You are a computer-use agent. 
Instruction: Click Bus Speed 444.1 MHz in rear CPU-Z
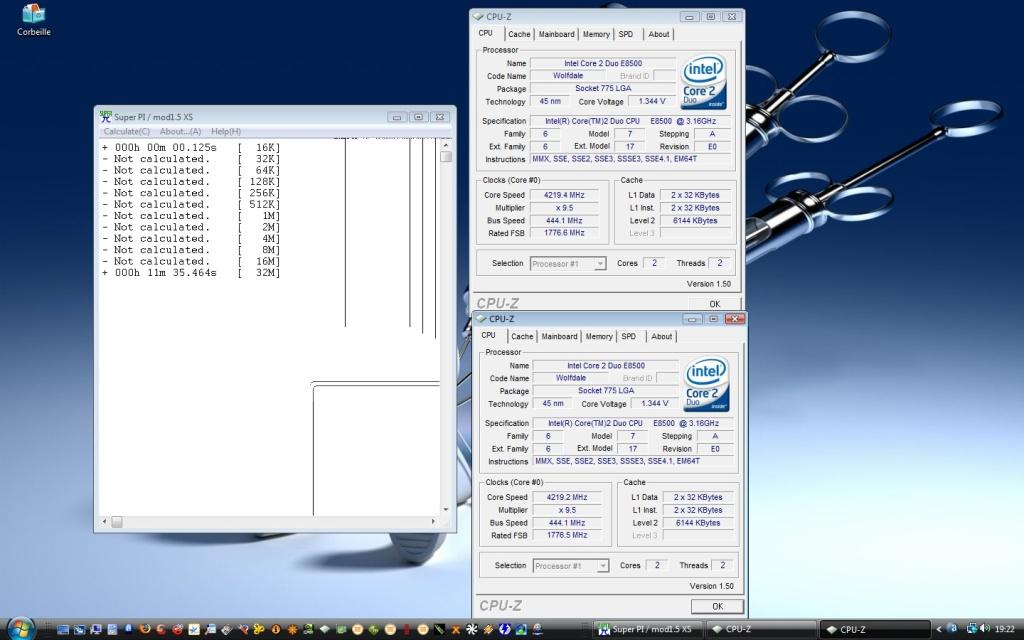[x=565, y=220]
